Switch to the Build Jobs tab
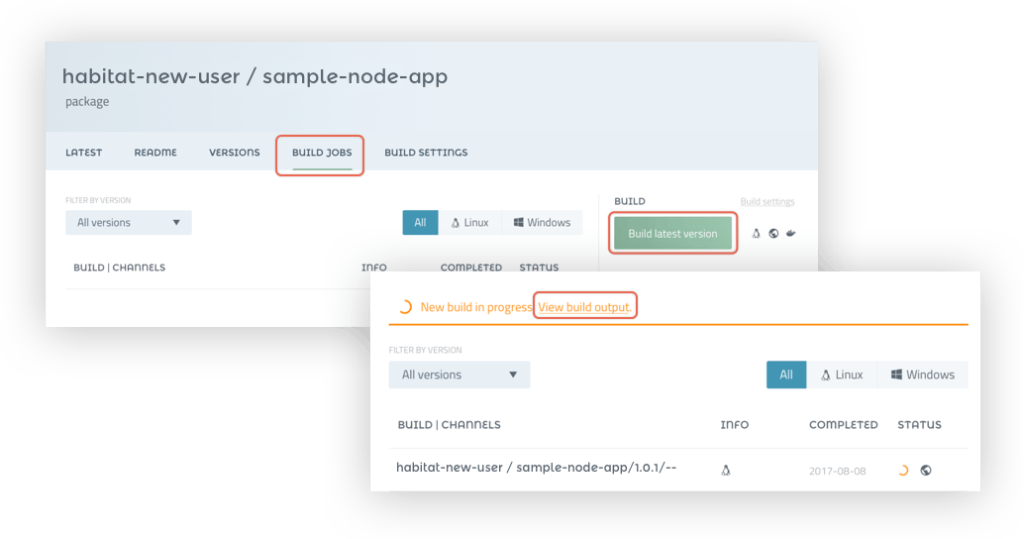The image size is (1024, 539). tap(320, 153)
